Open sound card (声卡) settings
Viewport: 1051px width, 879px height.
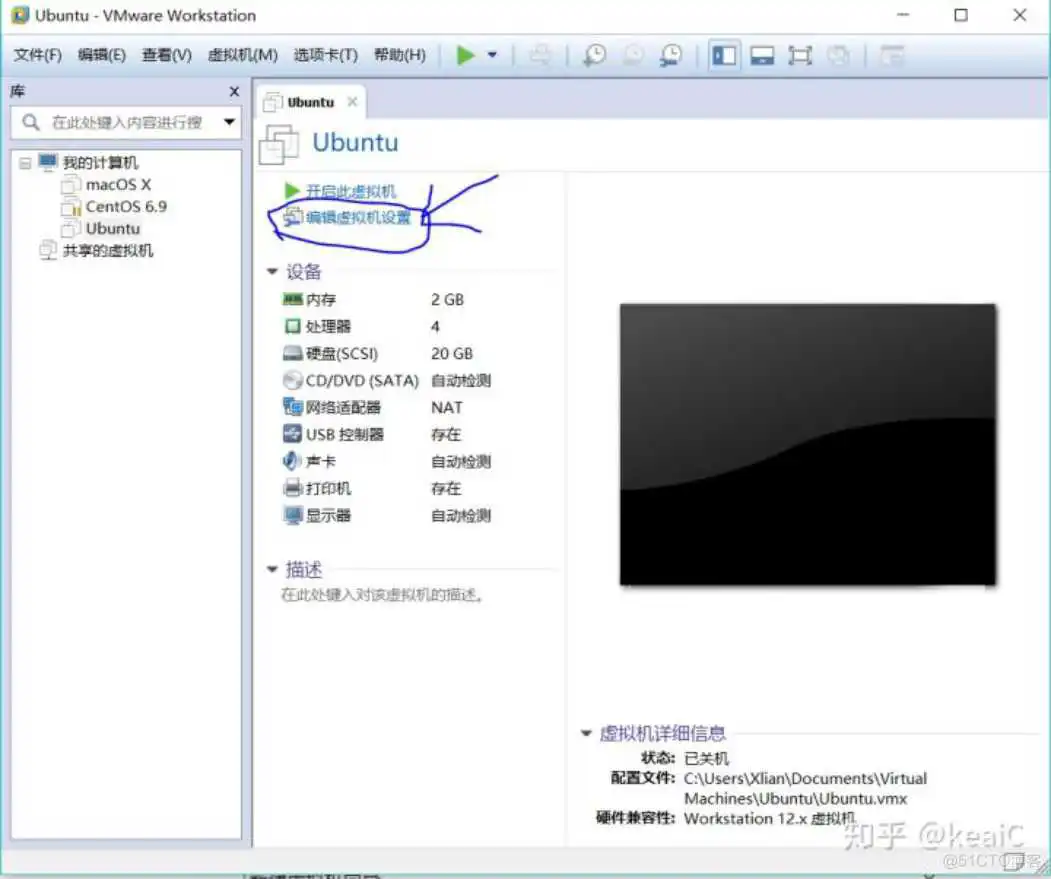coord(322,461)
